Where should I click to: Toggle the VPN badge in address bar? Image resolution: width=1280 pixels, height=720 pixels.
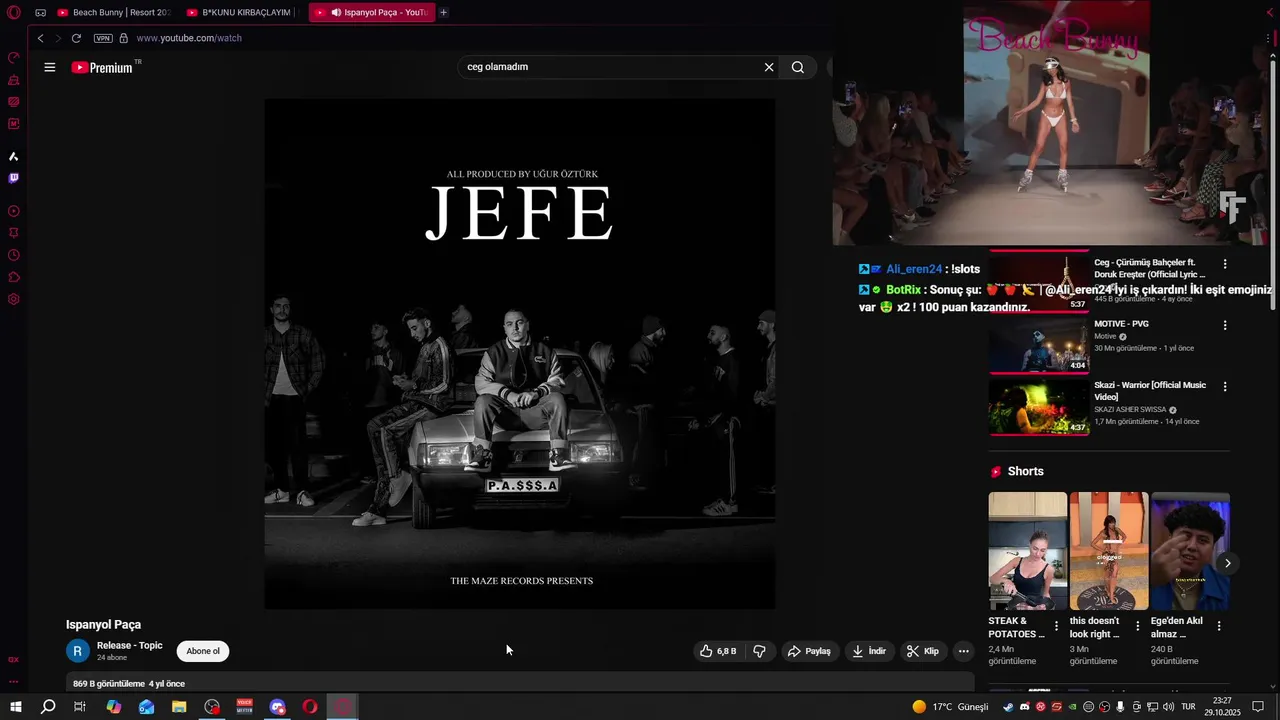(x=103, y=38)
